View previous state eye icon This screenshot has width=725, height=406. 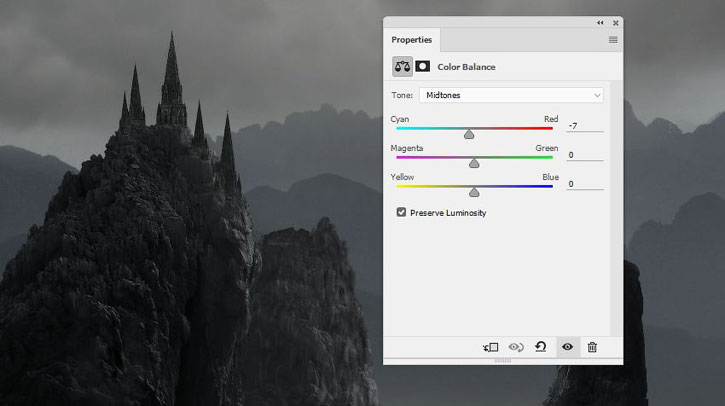coord(516,347)
